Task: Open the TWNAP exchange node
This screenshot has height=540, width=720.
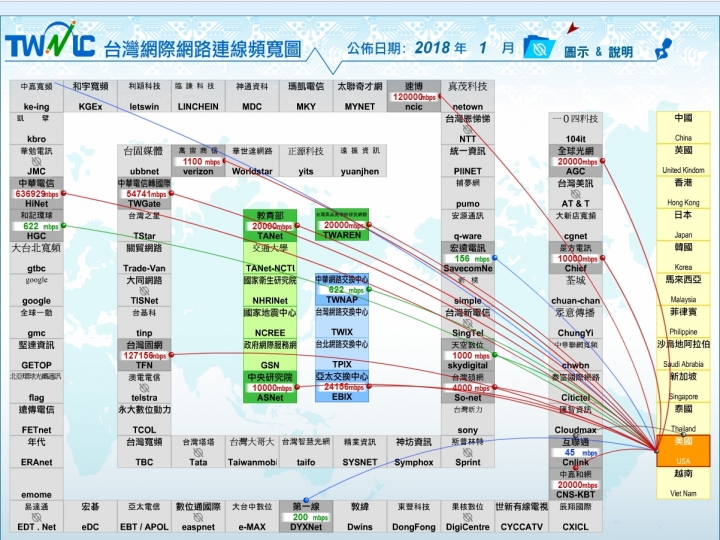Action: tap(342, 289)
